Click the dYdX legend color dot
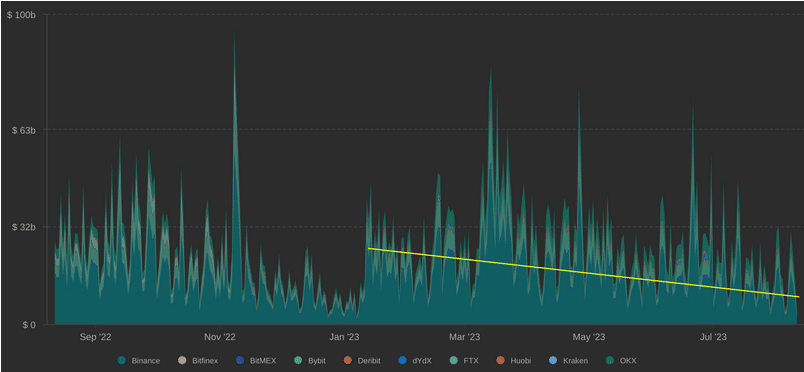The width and height of the screenshot is (804, 372). [x=402, y=361]
